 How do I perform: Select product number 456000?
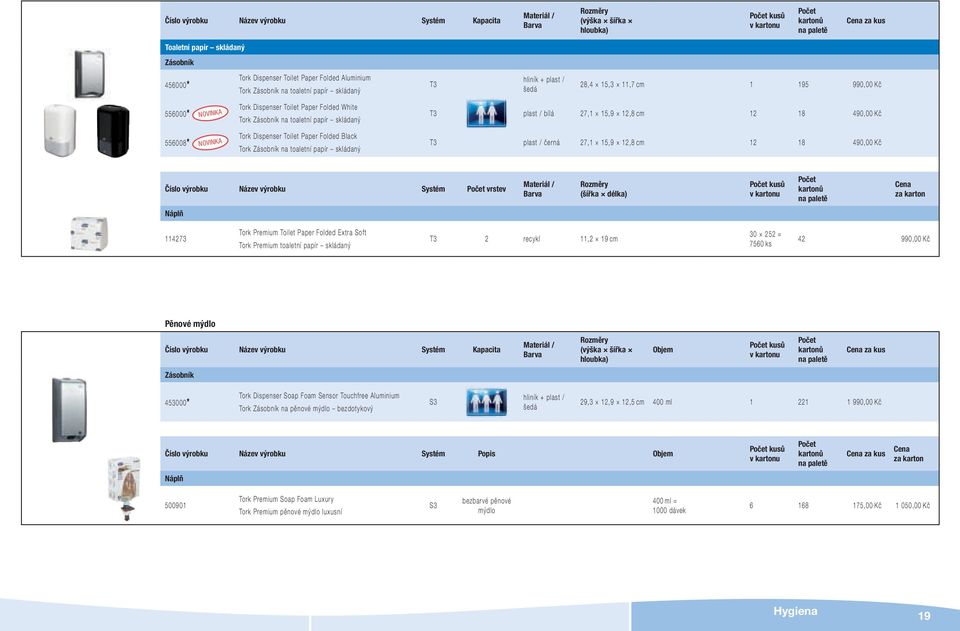pyautogui.click(x=176, y=85)
